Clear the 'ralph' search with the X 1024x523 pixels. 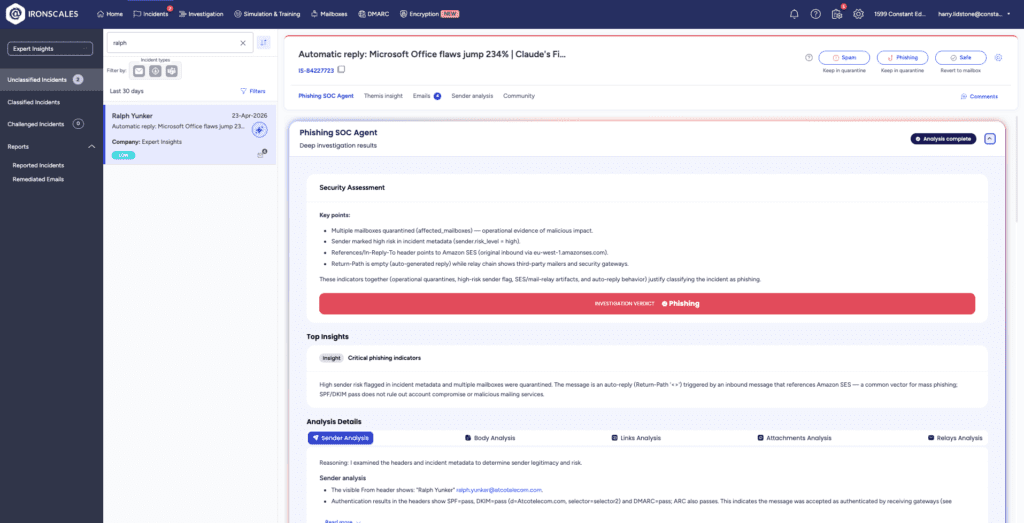click(x=243, y=43)
